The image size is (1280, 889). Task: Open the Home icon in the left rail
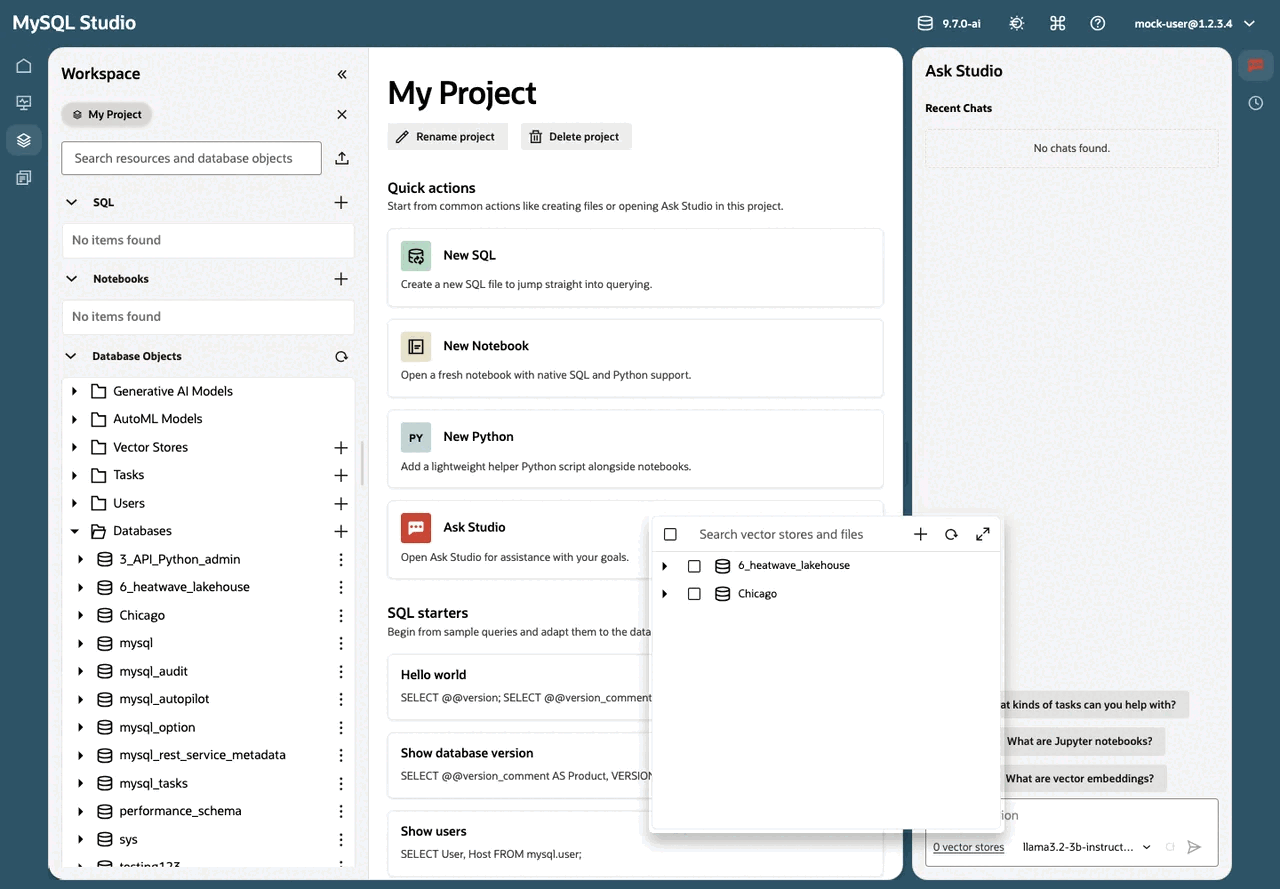pos(24,66)
